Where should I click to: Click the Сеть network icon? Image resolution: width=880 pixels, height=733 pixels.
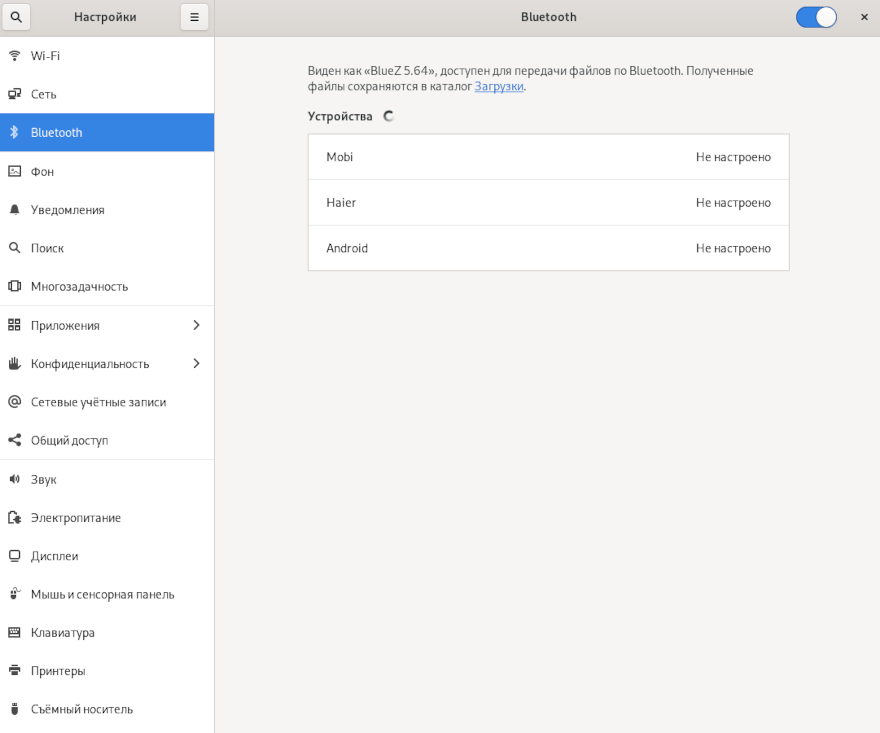click(x=14, y=94)
